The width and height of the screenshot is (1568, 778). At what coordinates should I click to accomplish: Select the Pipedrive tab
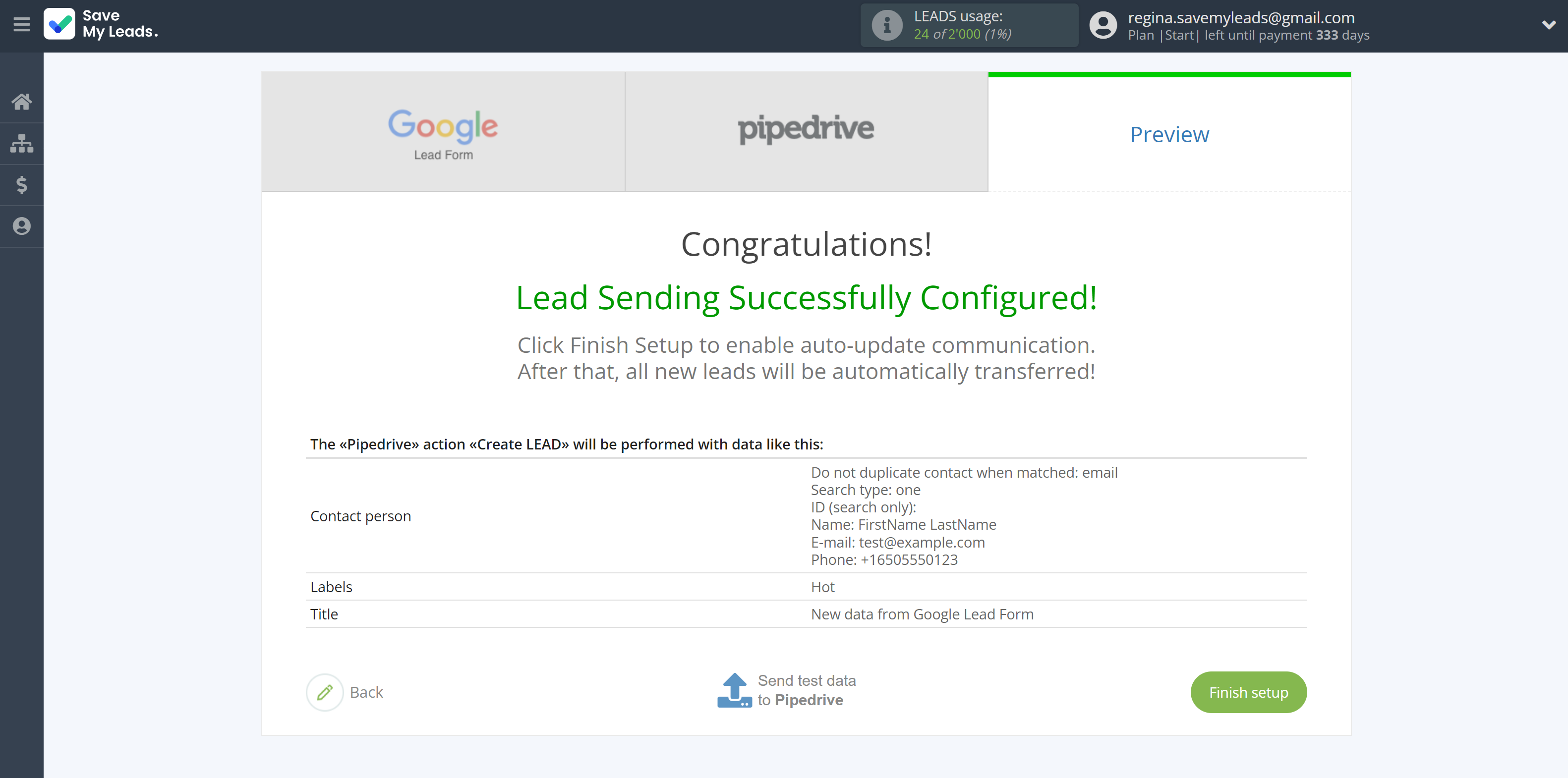[806, 131]
